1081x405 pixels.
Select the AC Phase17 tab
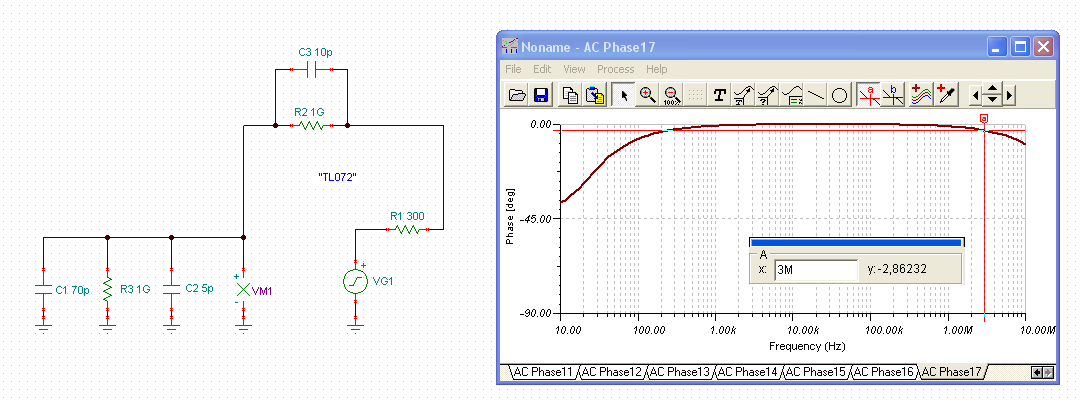pyautogui.click(x=953, y=372)
